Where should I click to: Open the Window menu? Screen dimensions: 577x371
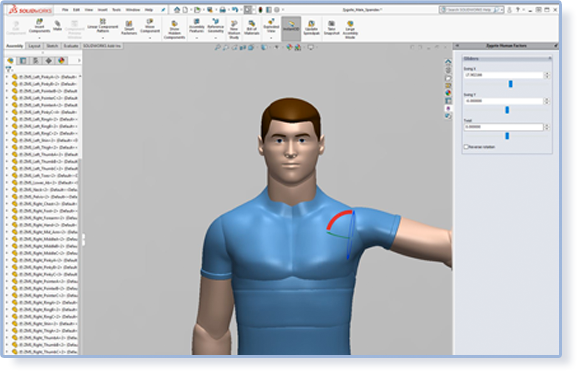(133, 10)
